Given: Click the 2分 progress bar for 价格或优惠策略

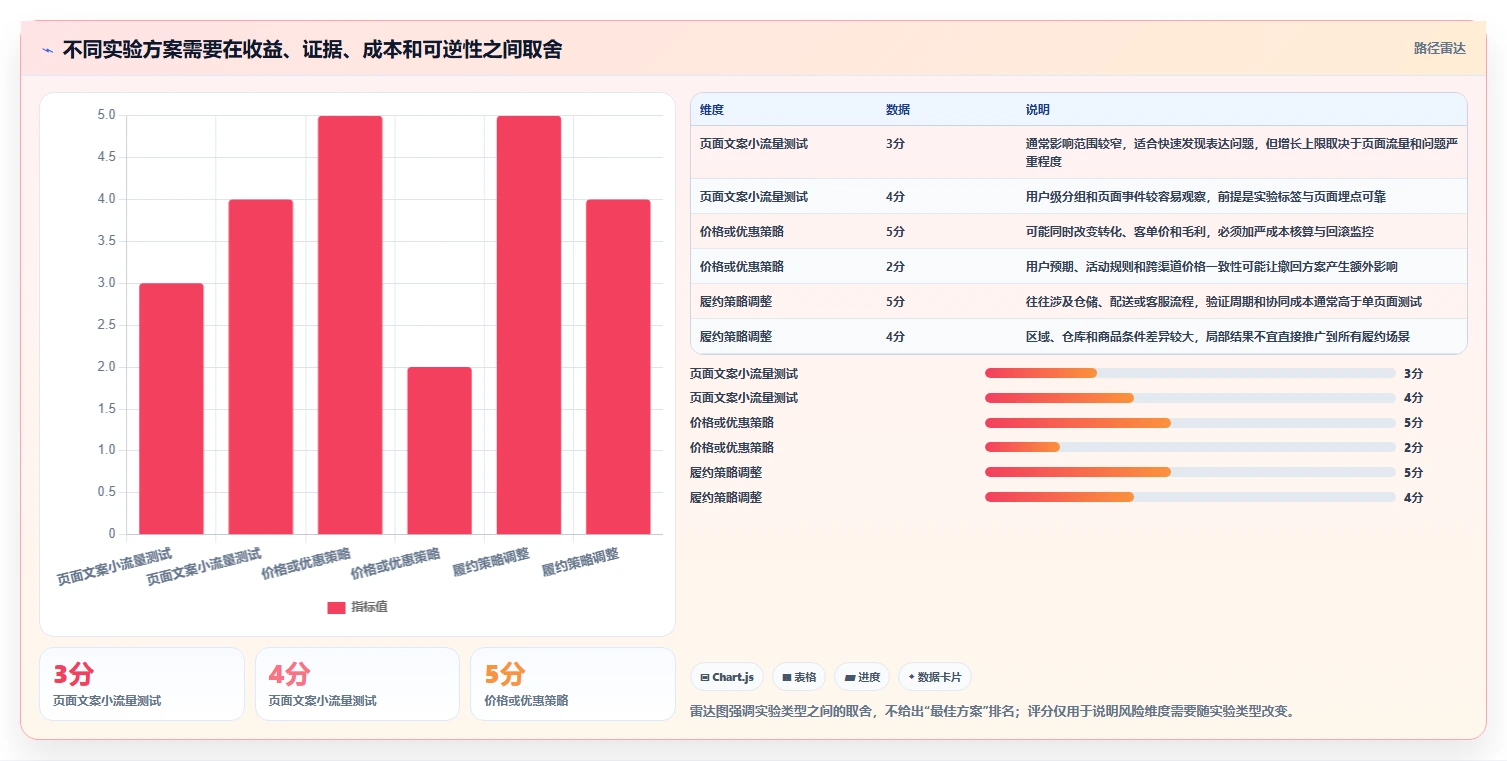Looking at the screenshot, I should 1190,448.
